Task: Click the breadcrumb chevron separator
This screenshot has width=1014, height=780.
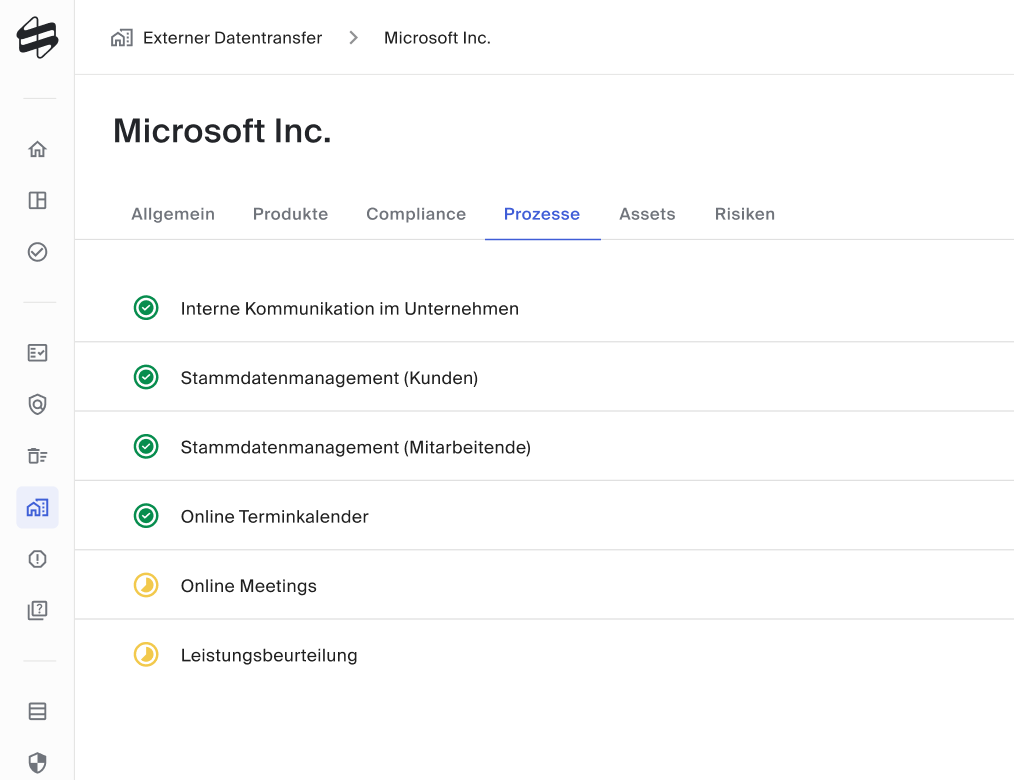Action: point(353,38)
